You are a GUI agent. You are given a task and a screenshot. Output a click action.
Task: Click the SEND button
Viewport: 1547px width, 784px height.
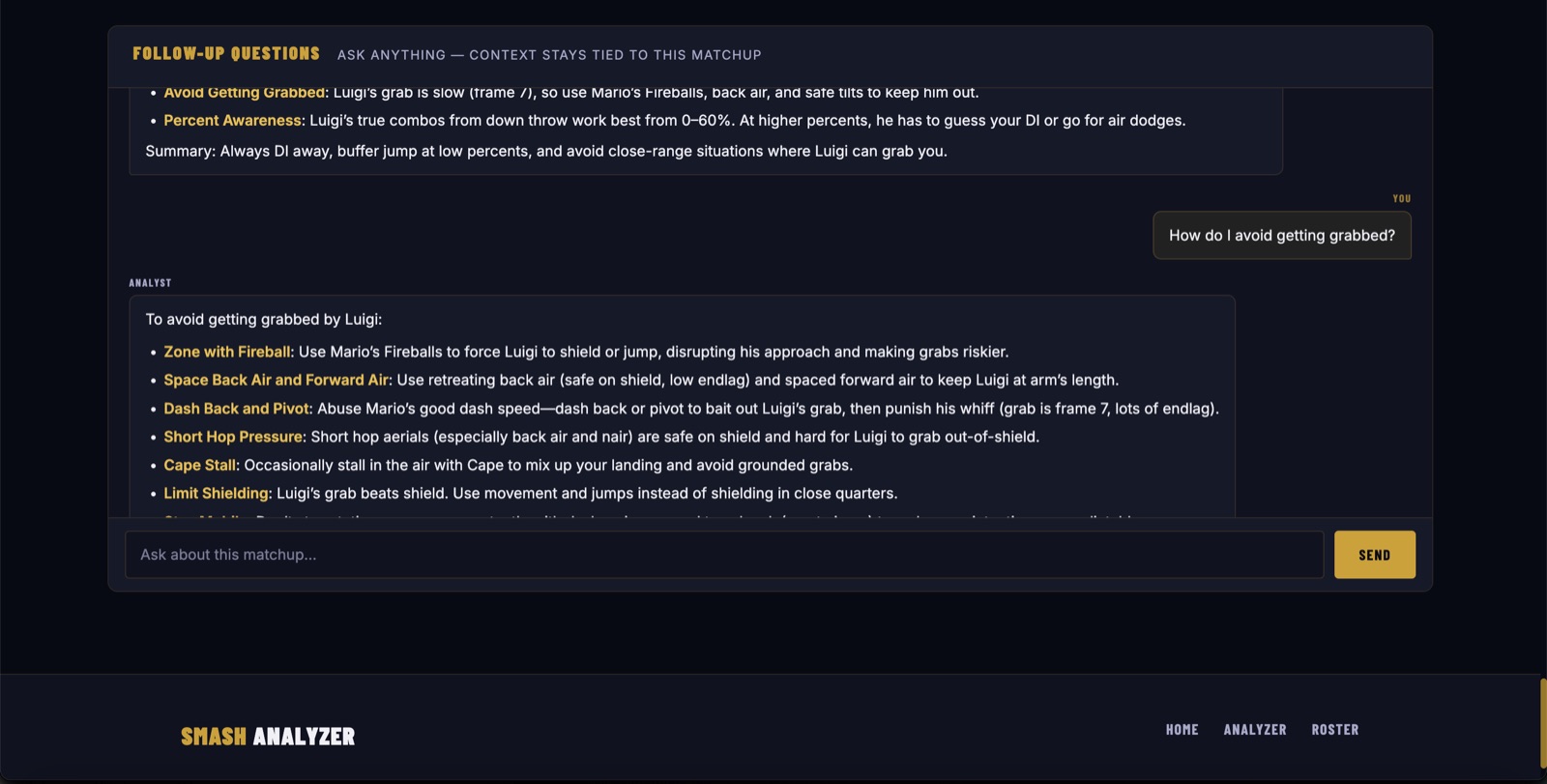pyautogui.click(x=1374, y=555)
